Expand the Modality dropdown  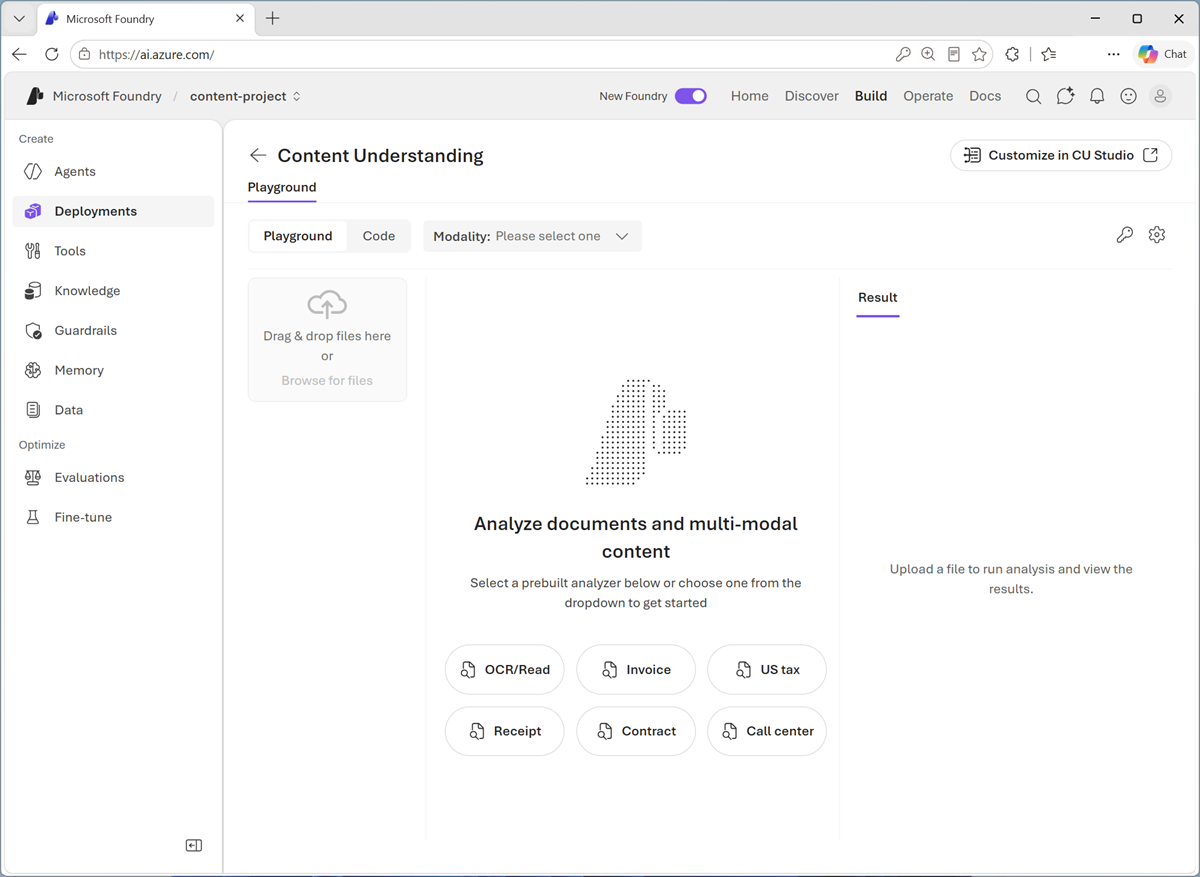pyautogui.click(x=532, y=236)
